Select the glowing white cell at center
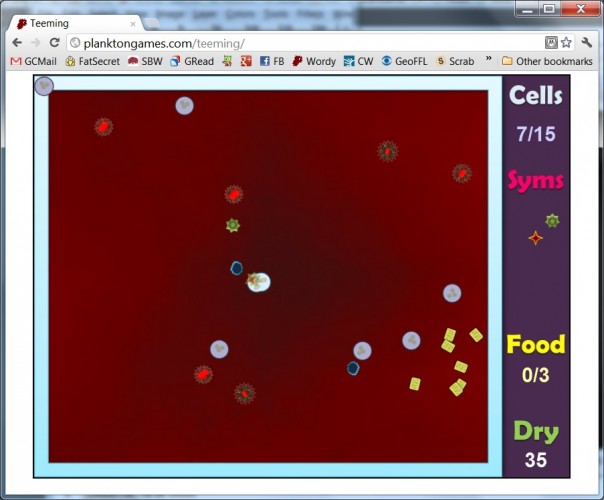 [x=259, y=282]
